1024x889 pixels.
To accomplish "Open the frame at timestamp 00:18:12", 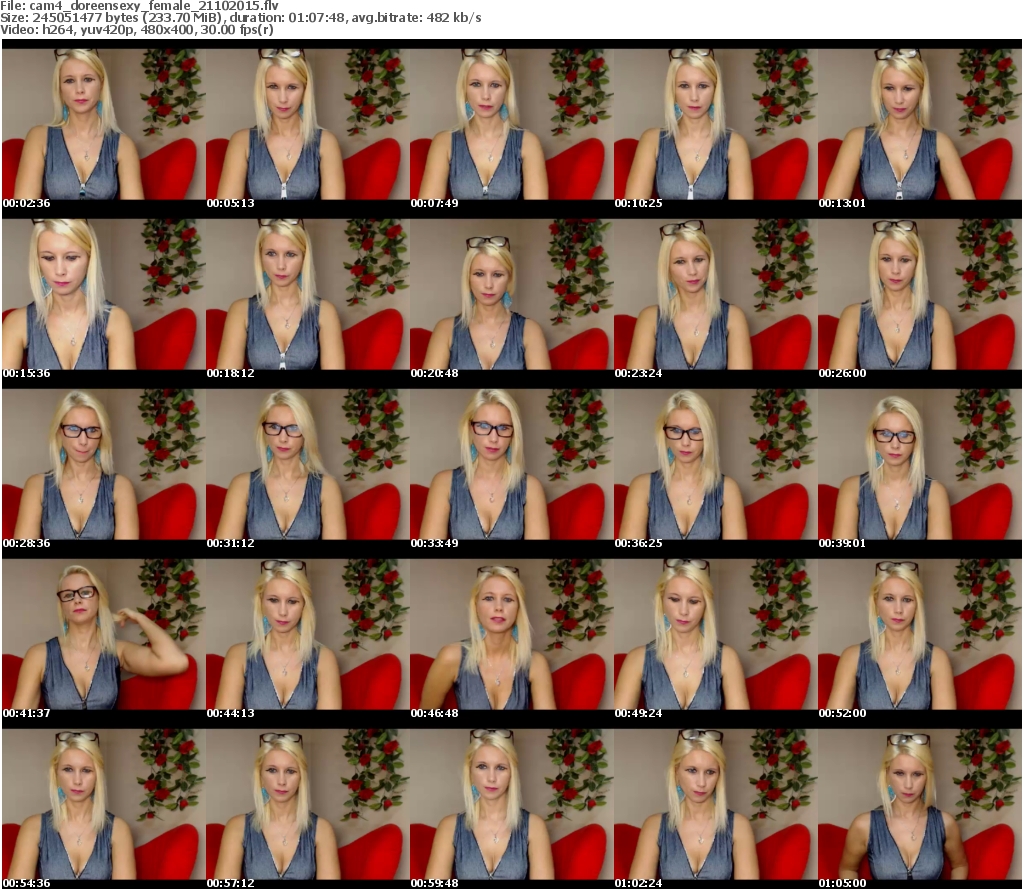I will pos(308,295).
